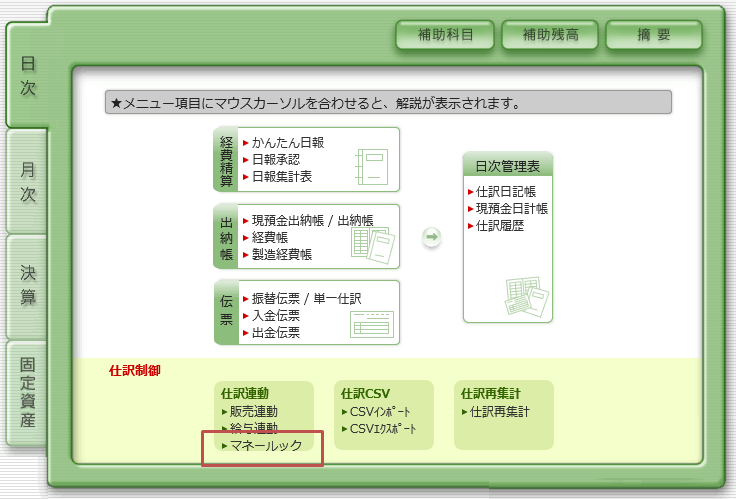Click the documents icon in 日次管理表 panel
Viewport: 736px width, 499px height.
526,296
